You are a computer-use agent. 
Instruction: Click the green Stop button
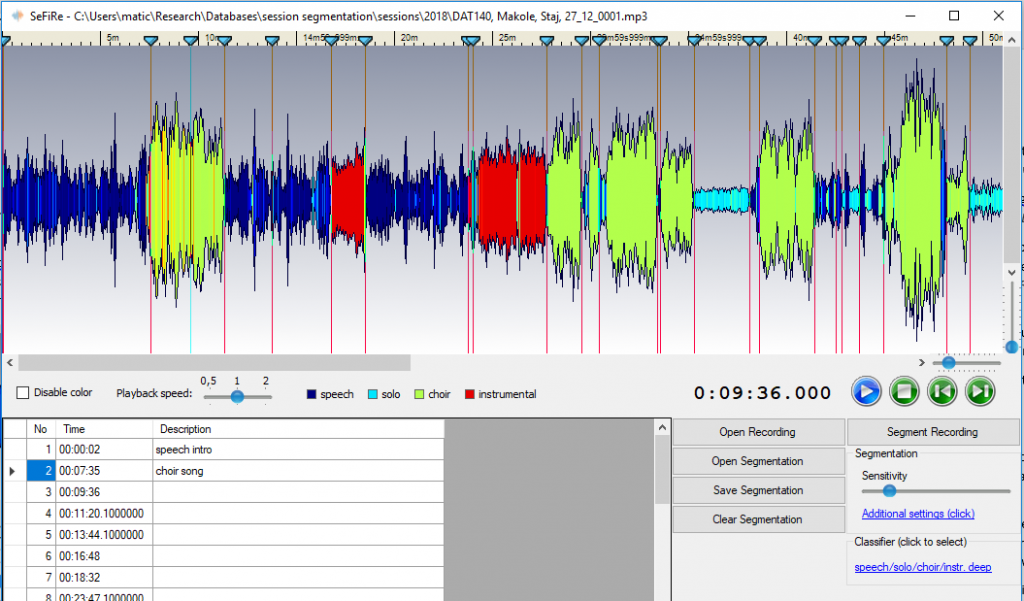(x=904, y=392)
